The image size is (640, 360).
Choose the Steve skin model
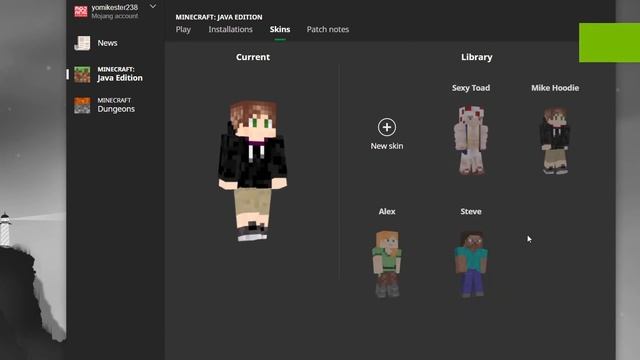tap(471, 264)
